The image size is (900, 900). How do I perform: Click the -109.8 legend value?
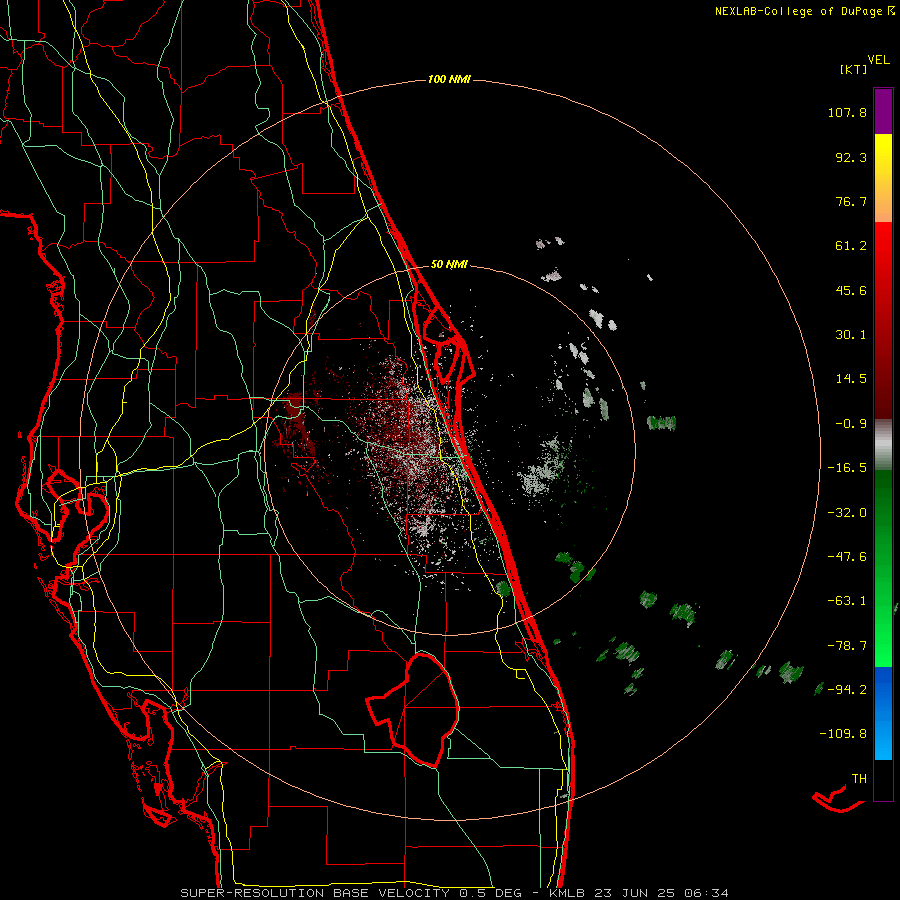point(844,734)
